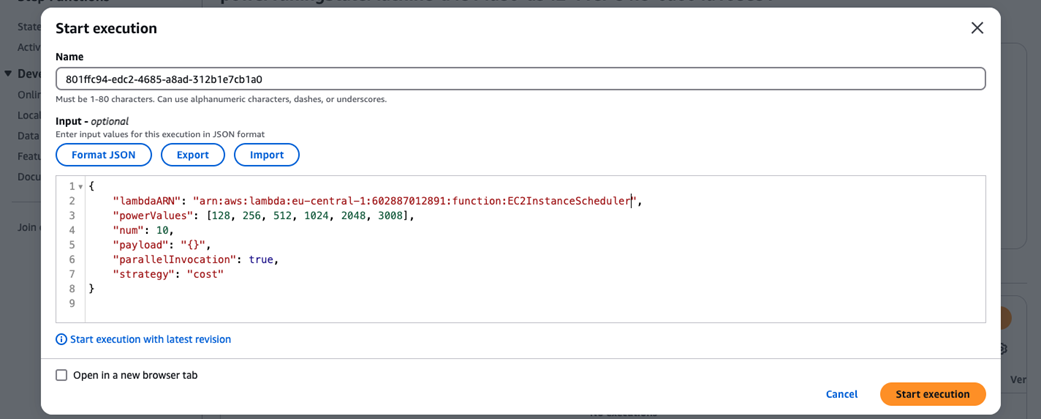
Task: Click the closing brace on line 8
Action: coord(92,288)
